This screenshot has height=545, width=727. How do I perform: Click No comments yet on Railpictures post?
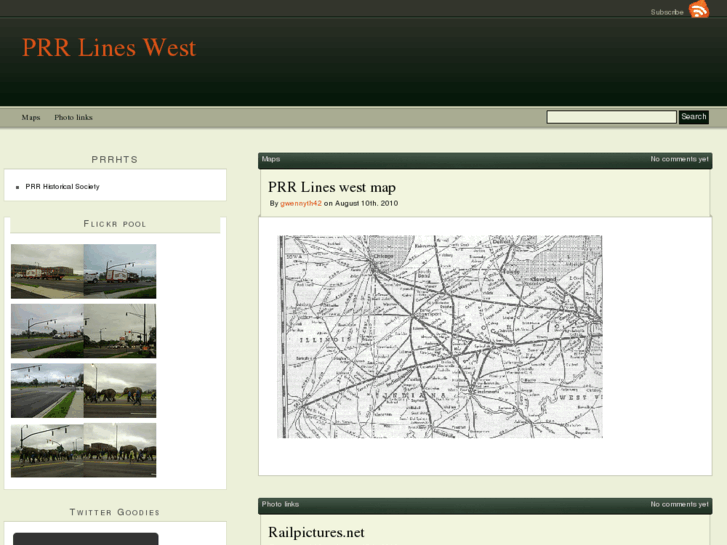pyautogui.click(x=679, y=504)
